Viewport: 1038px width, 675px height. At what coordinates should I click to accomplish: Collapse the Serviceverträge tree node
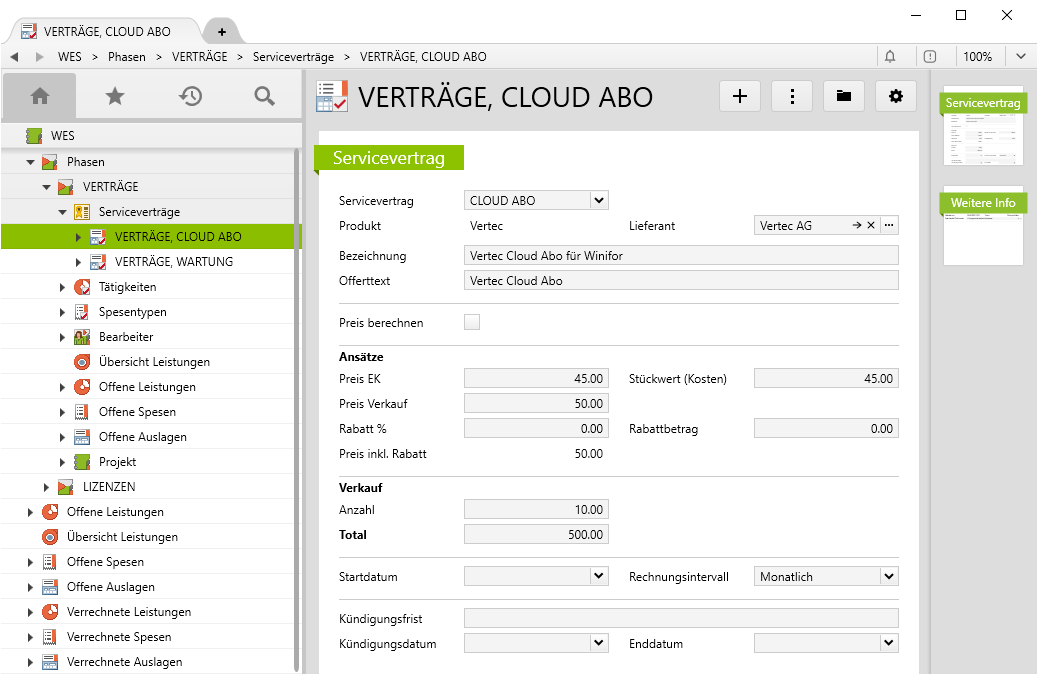point(63,212)
